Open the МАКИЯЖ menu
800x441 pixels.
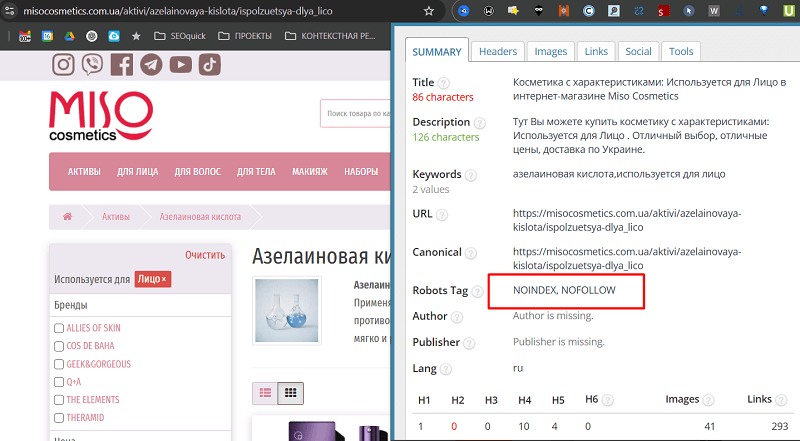[310, 172]
